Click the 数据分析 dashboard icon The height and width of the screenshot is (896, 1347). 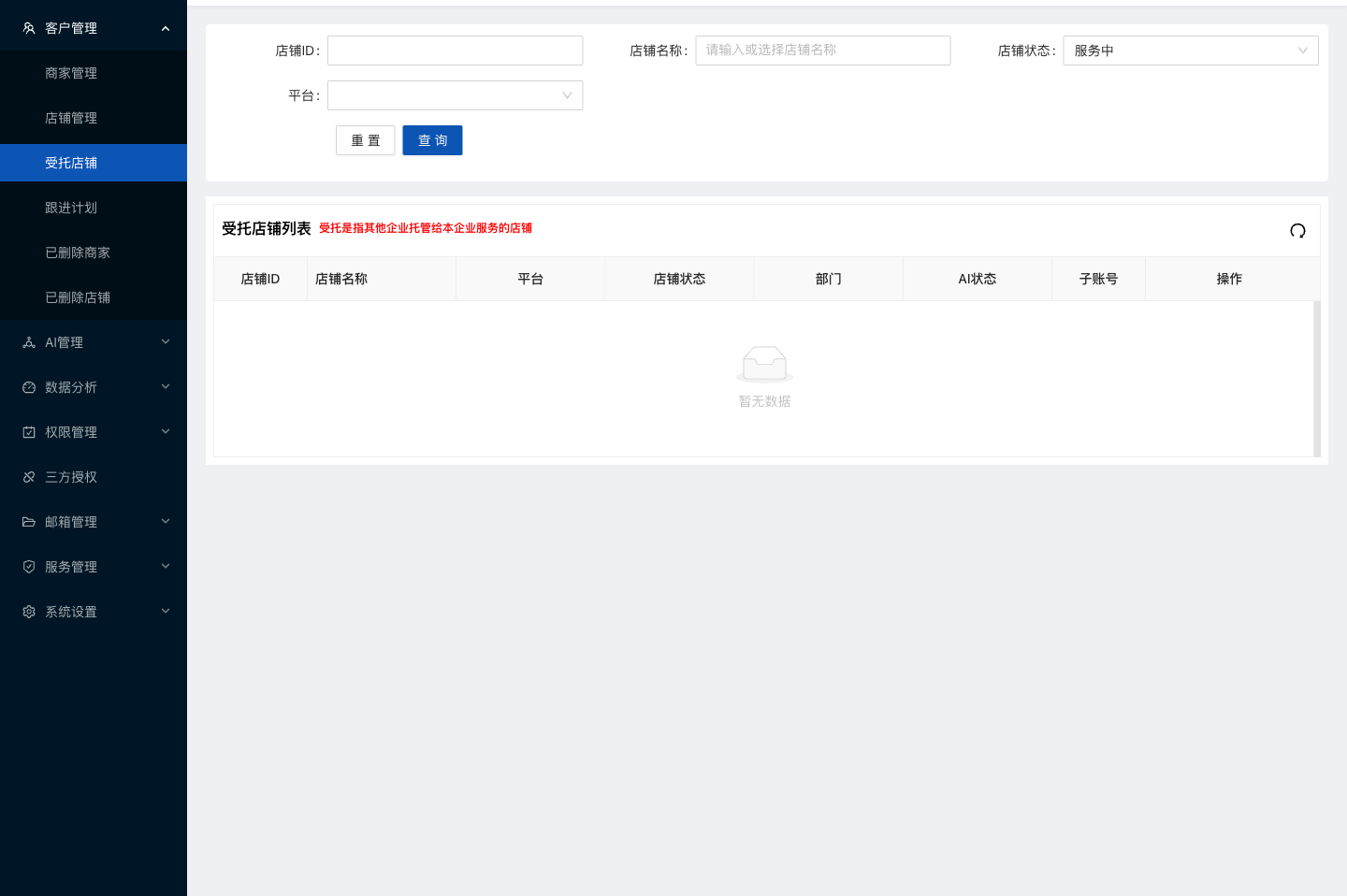point(29,387)
